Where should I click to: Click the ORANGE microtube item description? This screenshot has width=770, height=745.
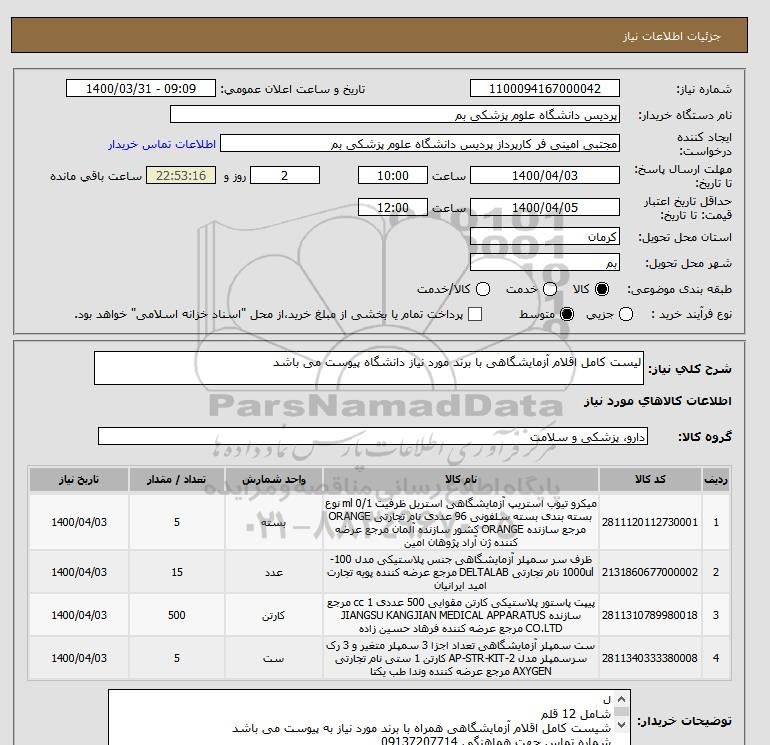[461, 523]
